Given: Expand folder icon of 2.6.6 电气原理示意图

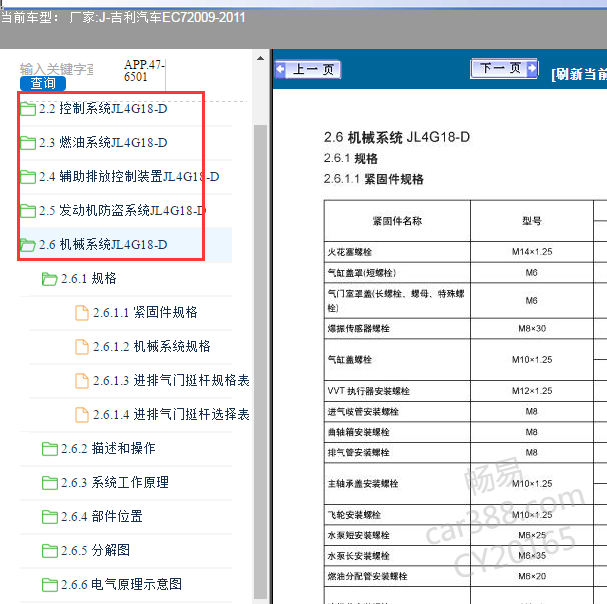Looking at the screenshot, I should click(50, 585).
